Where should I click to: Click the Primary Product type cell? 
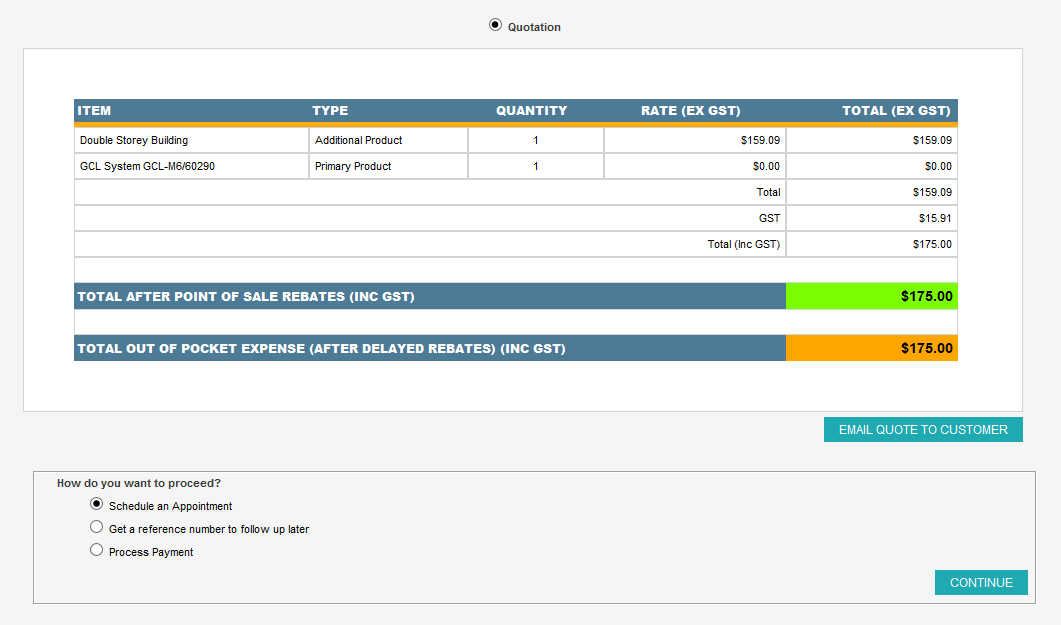[x=388, y=167]
